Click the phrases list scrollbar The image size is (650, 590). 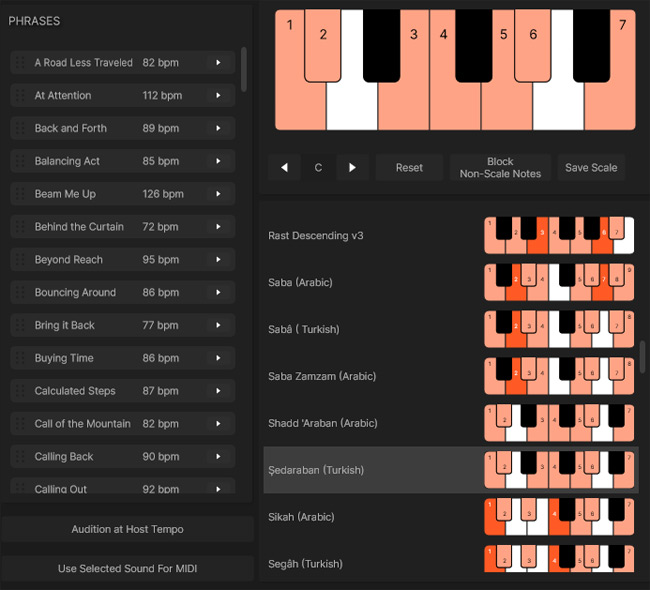(x=244, y=69)
